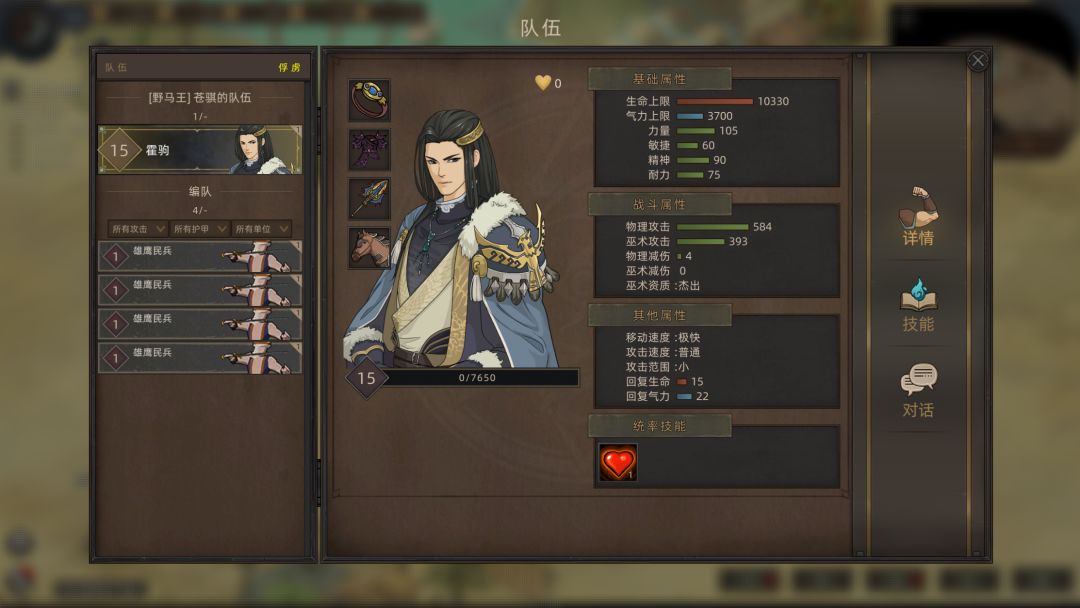Select the dark armor equipment slot
Viewport: 1080px width, 608px height.
(x=369, y=149)
